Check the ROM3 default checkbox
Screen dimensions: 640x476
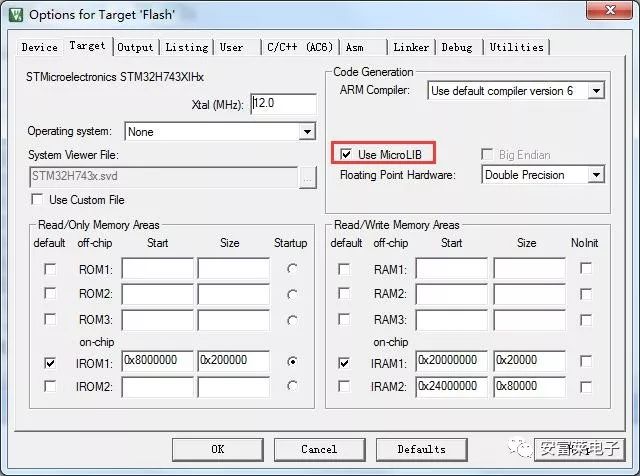[50, 319]
